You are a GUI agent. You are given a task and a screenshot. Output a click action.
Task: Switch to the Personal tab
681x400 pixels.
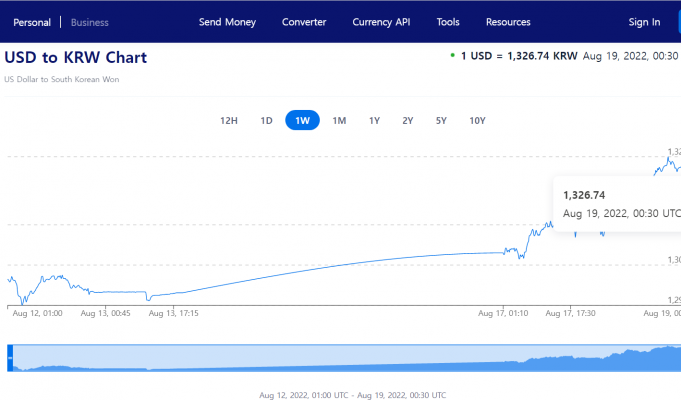click(x=32, y=22)
